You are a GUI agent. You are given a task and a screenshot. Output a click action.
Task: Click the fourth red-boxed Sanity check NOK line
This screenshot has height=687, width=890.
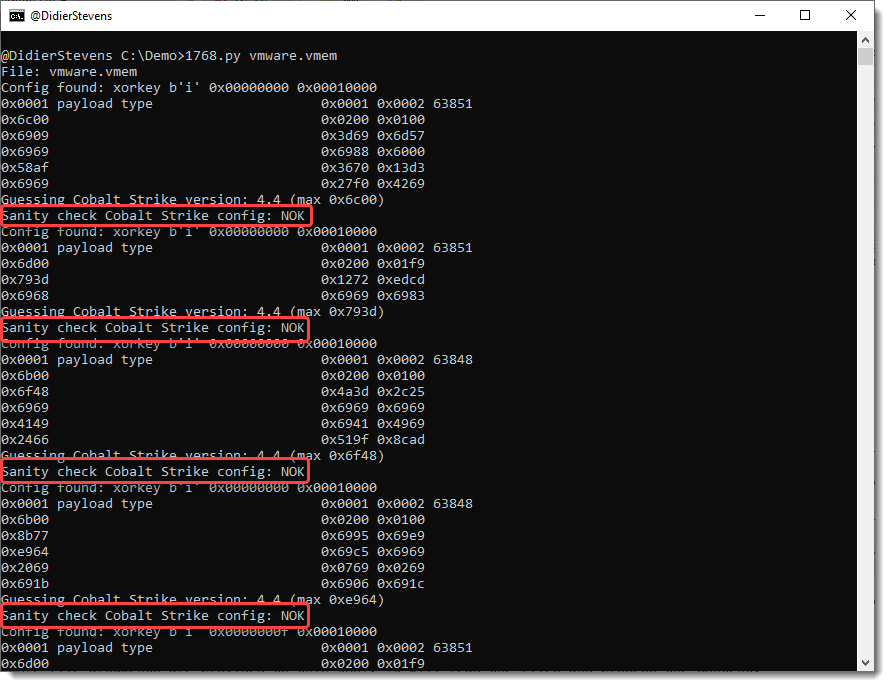pyautogui.click(x=154, y=616)
